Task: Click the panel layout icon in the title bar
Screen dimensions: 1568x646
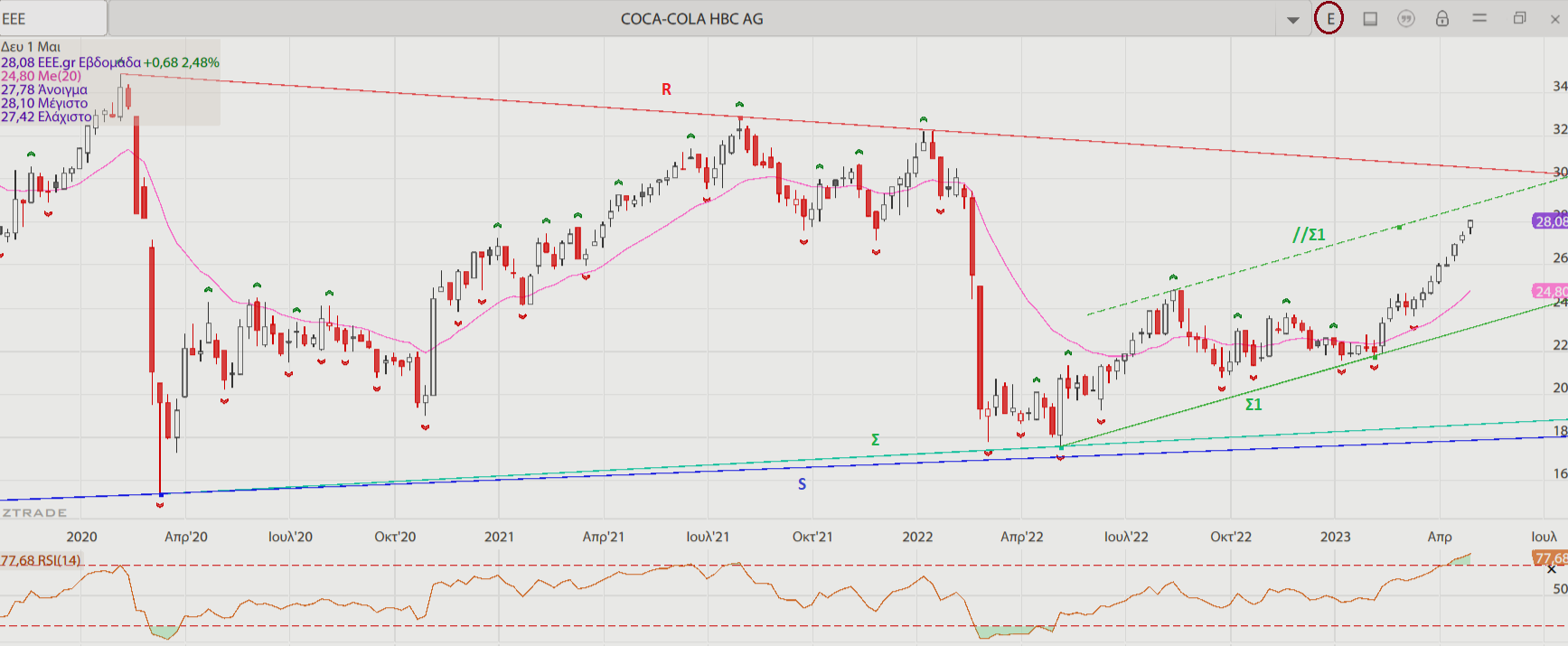Action: (1370, 18)
